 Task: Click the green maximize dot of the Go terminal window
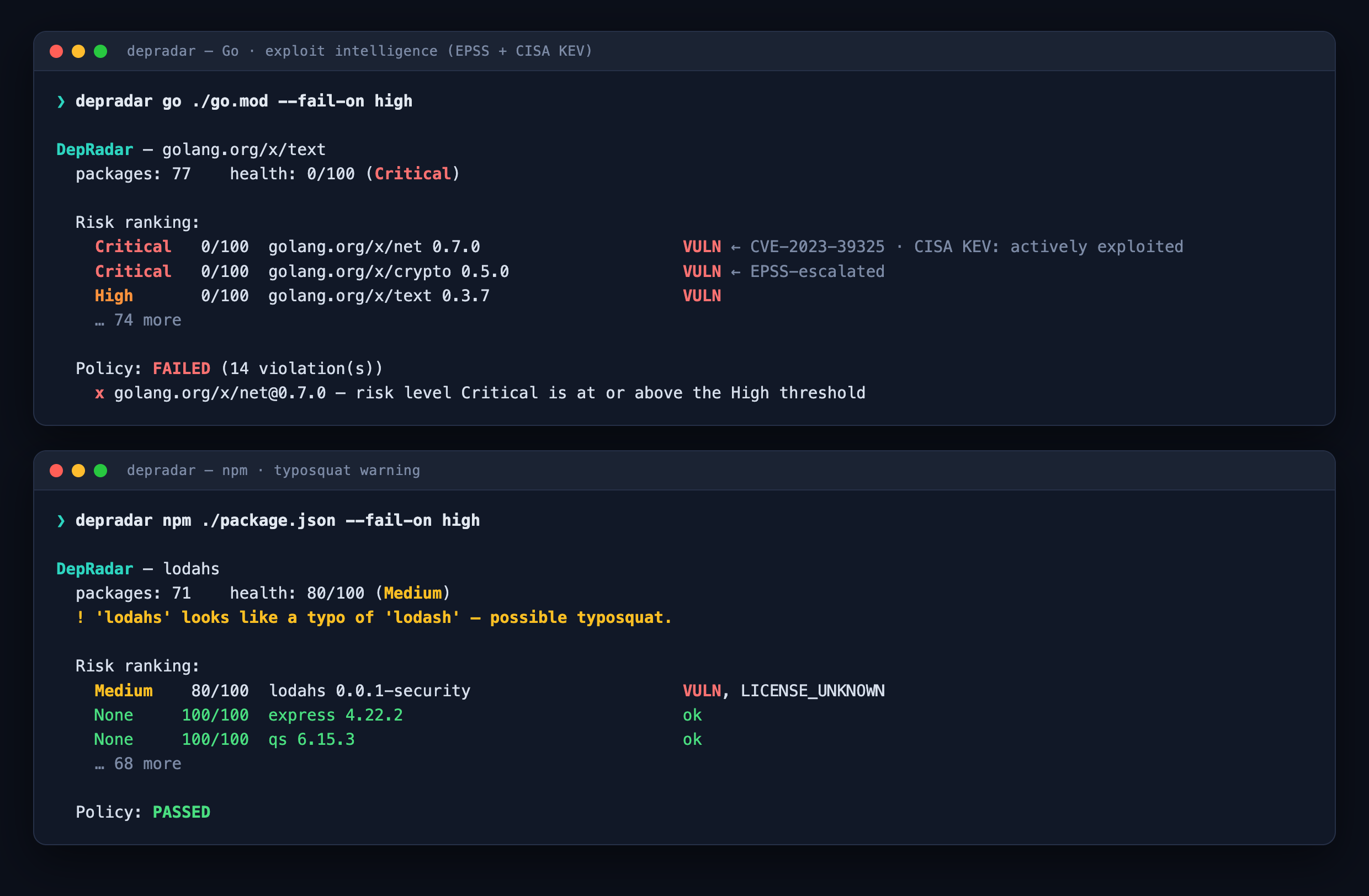click(100, 52)
